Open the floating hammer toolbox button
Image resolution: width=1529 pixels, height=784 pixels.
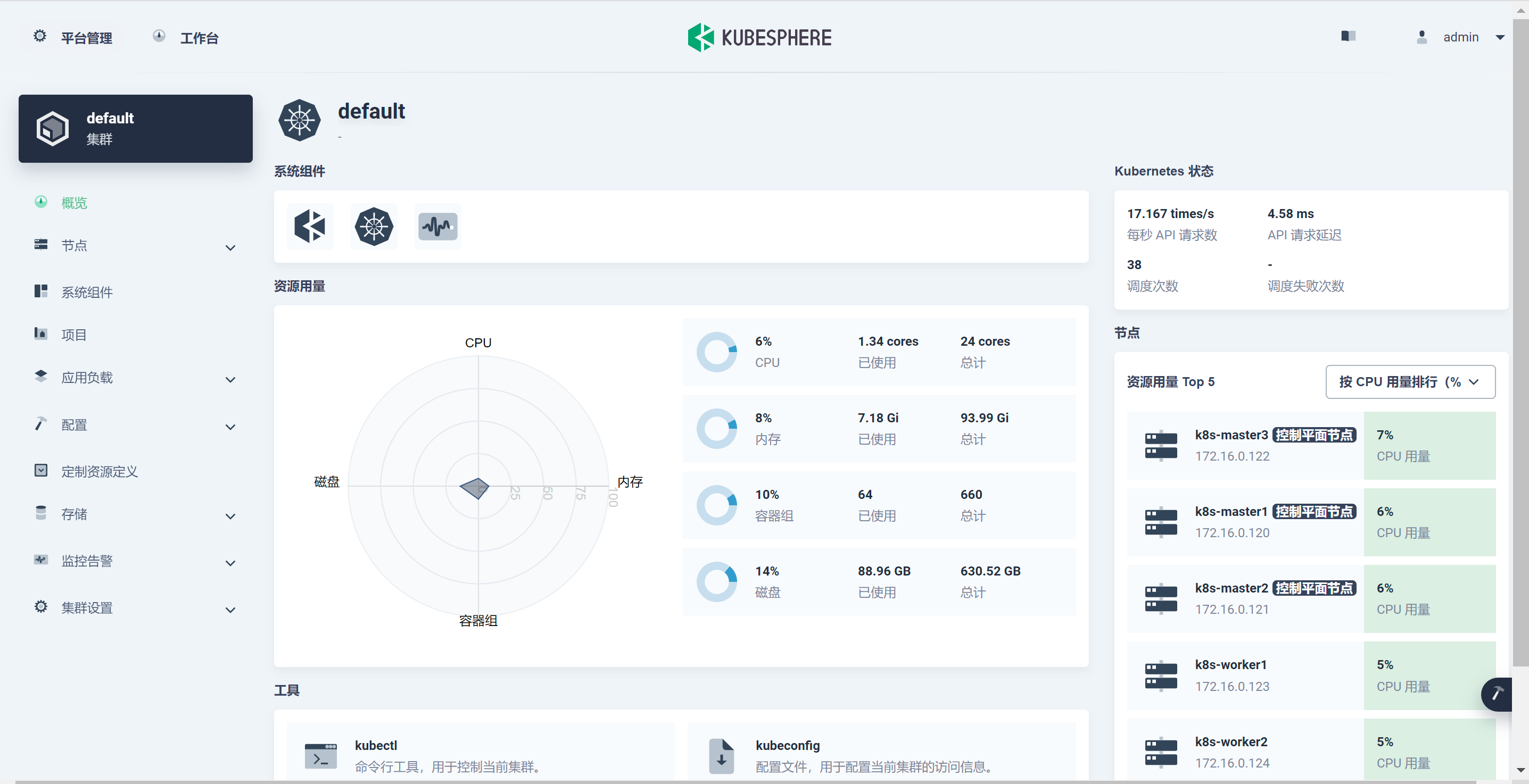coord(1497,693)
